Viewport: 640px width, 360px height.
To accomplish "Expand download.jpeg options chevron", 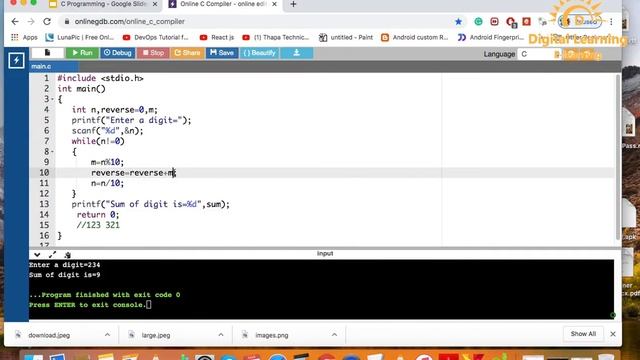I will point(107,335).
